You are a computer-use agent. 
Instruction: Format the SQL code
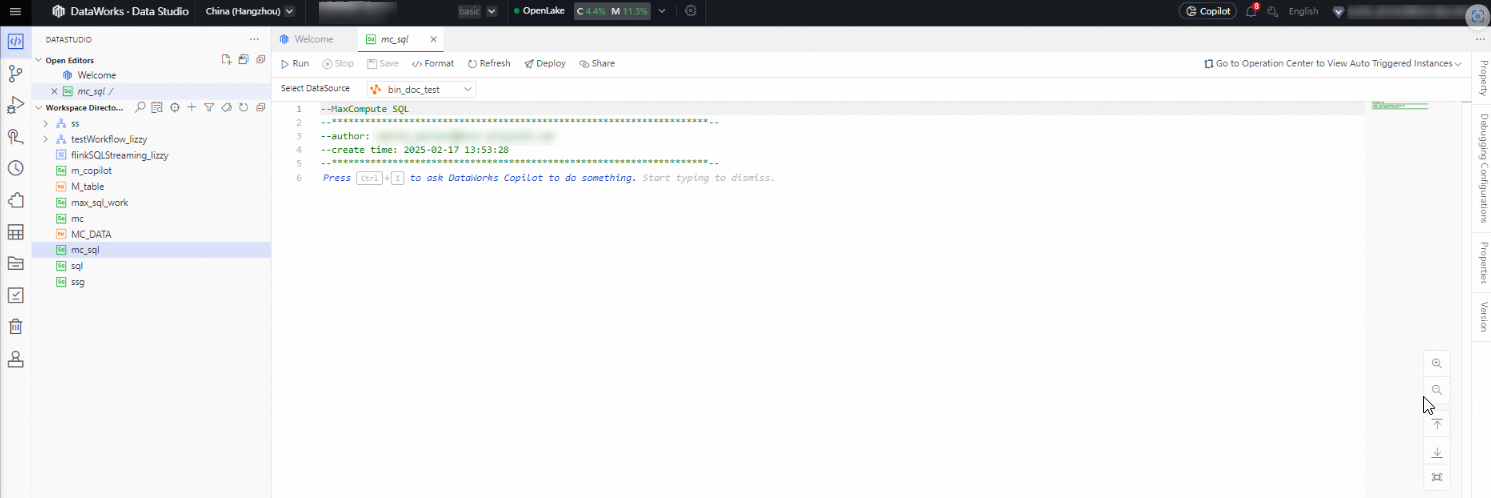click(433, 63)
